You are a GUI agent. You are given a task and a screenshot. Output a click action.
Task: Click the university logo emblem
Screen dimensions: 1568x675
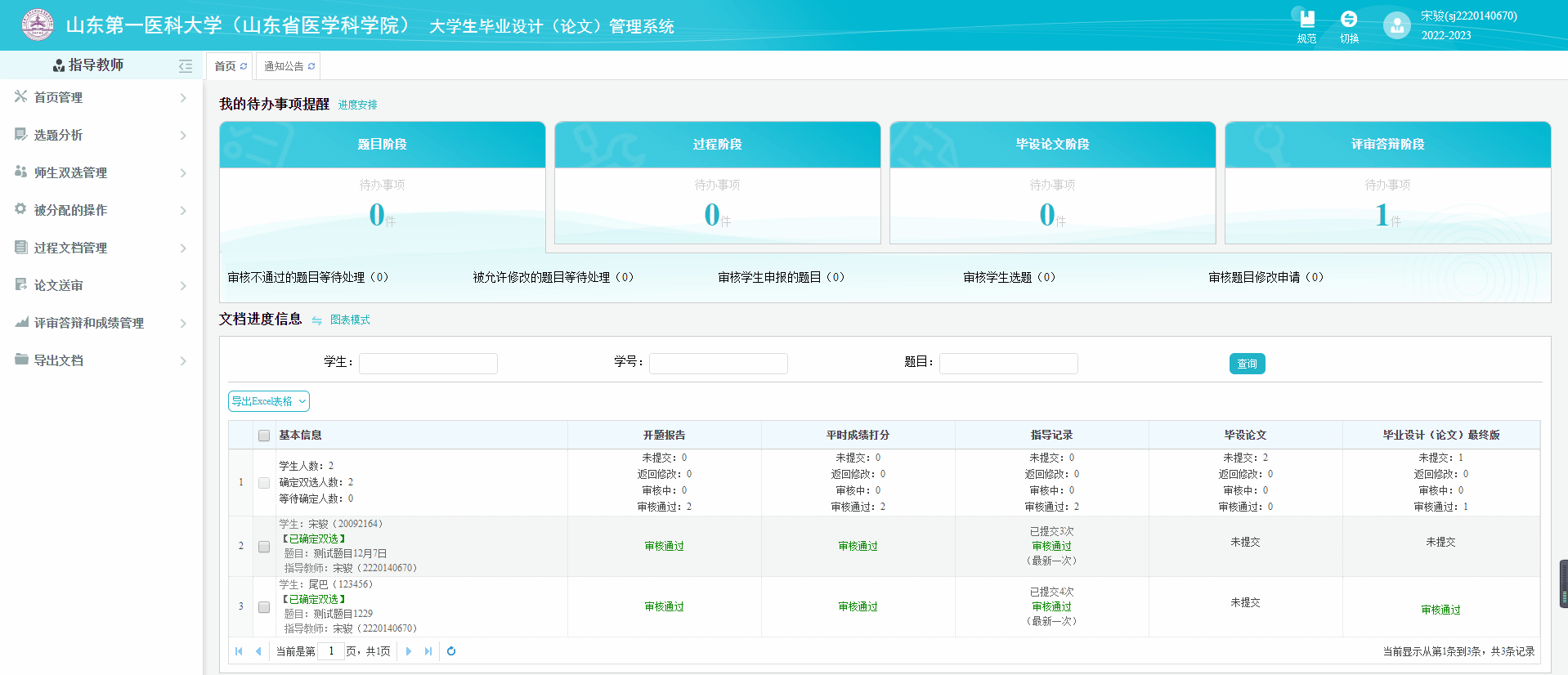point(37,25)
